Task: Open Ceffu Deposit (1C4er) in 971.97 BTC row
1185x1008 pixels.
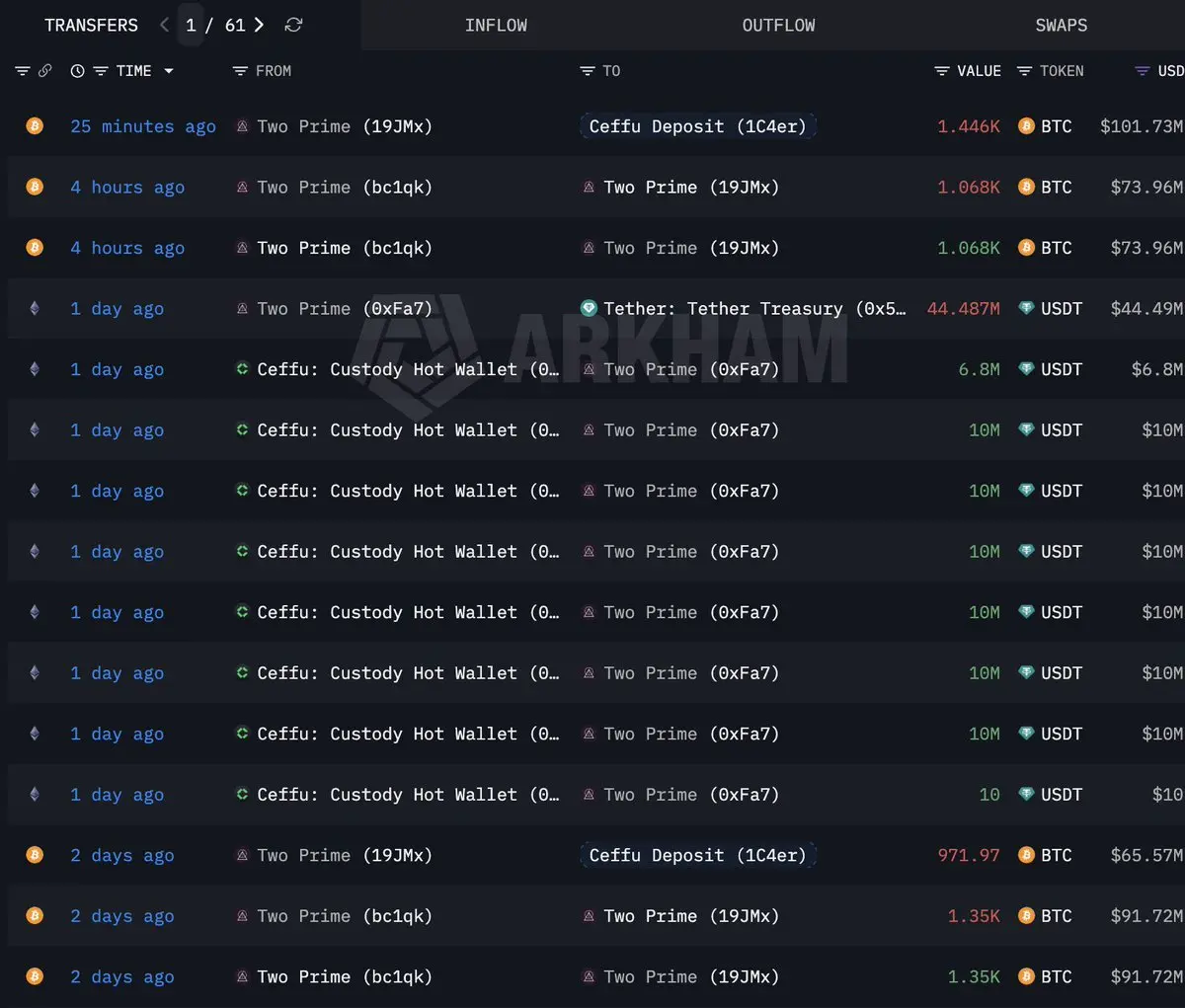Action: (697, 855)
